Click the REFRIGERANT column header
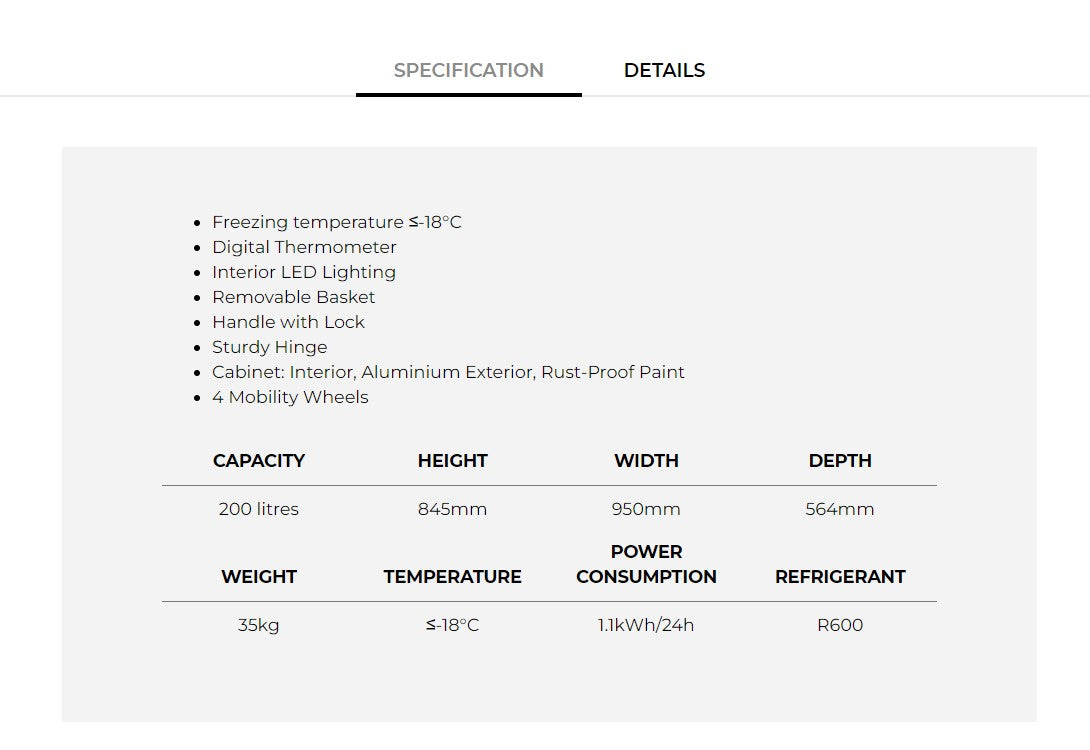 tap(840, 577)
